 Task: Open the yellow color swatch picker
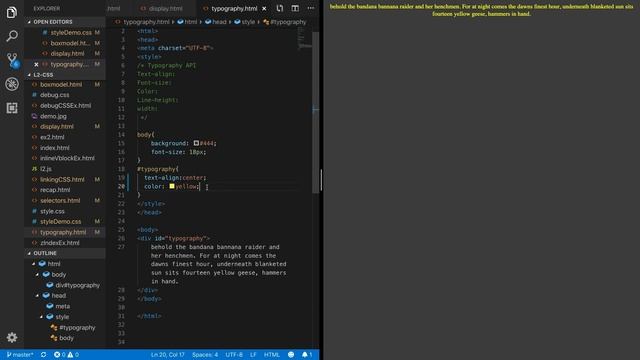click(172, 186)
